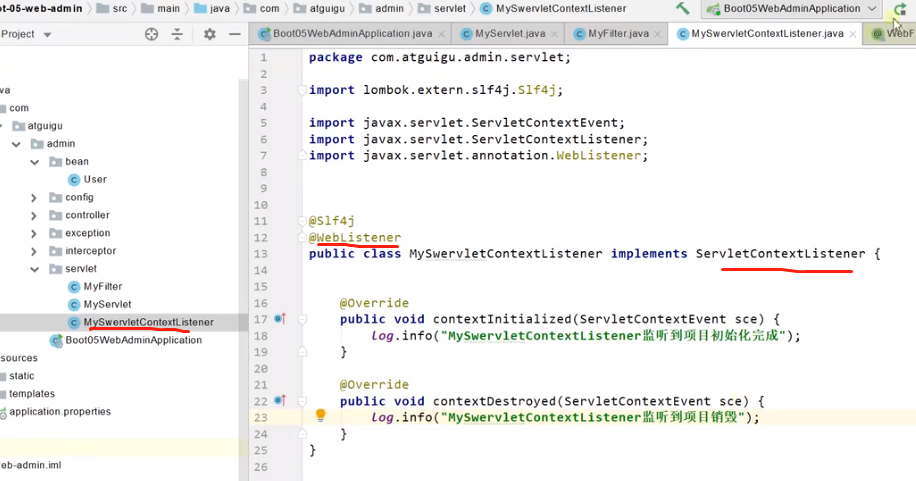The image size is (916, 481).
Task: Click the com breadcrumb
Action: [x=262, y=9]
